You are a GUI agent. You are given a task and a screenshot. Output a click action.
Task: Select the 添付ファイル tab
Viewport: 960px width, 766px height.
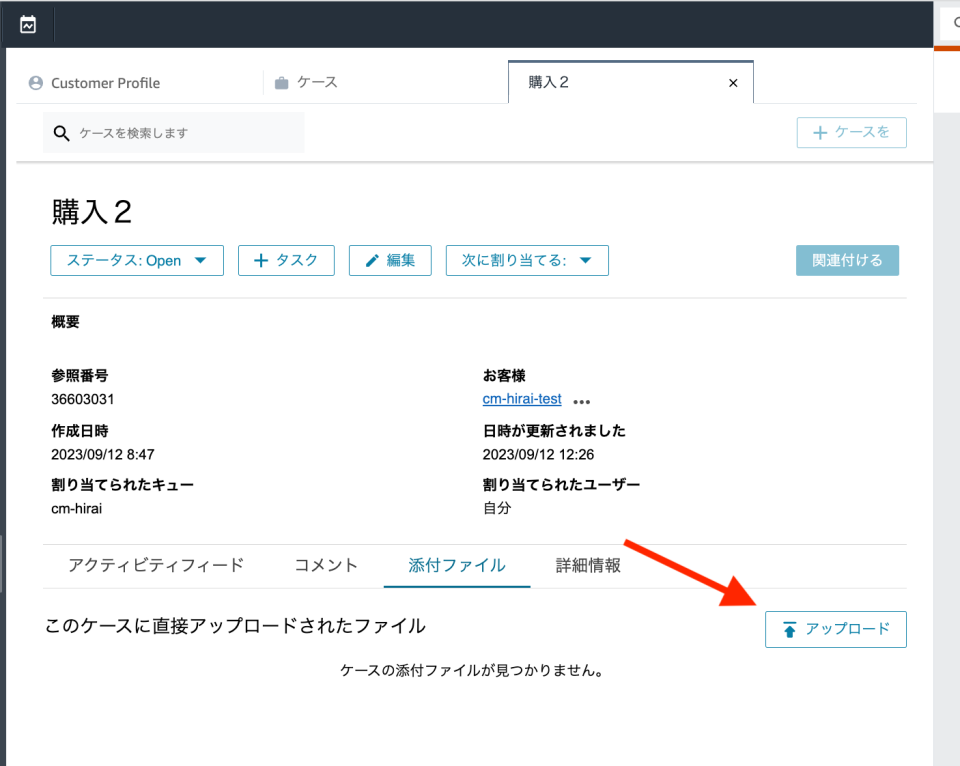coord(457,565)
